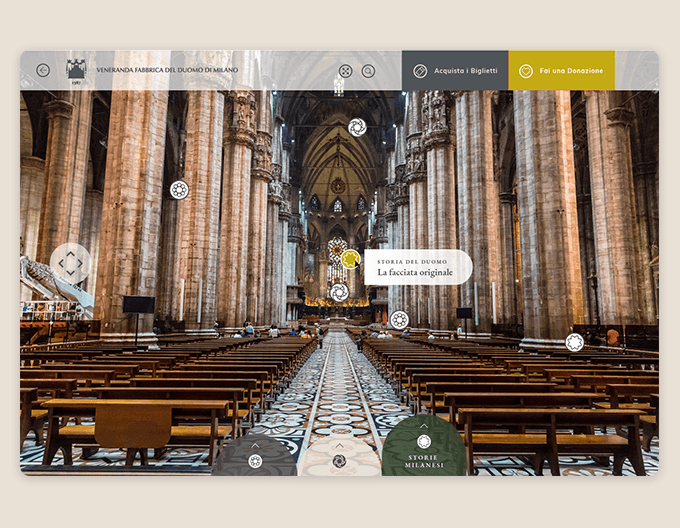Click the white hotspot on the left column
The height and width of the screenshot is (528, 680).
179,189
